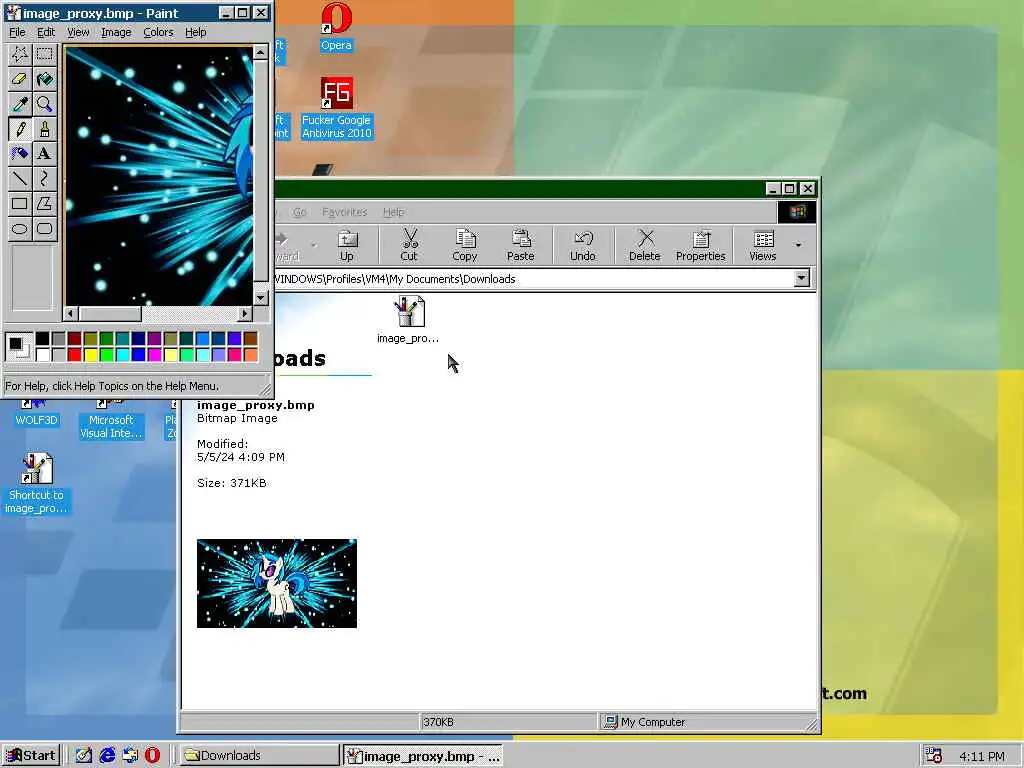
Task: Choose the Fill With Color bucket tool
Action: (x=44, y=79)
